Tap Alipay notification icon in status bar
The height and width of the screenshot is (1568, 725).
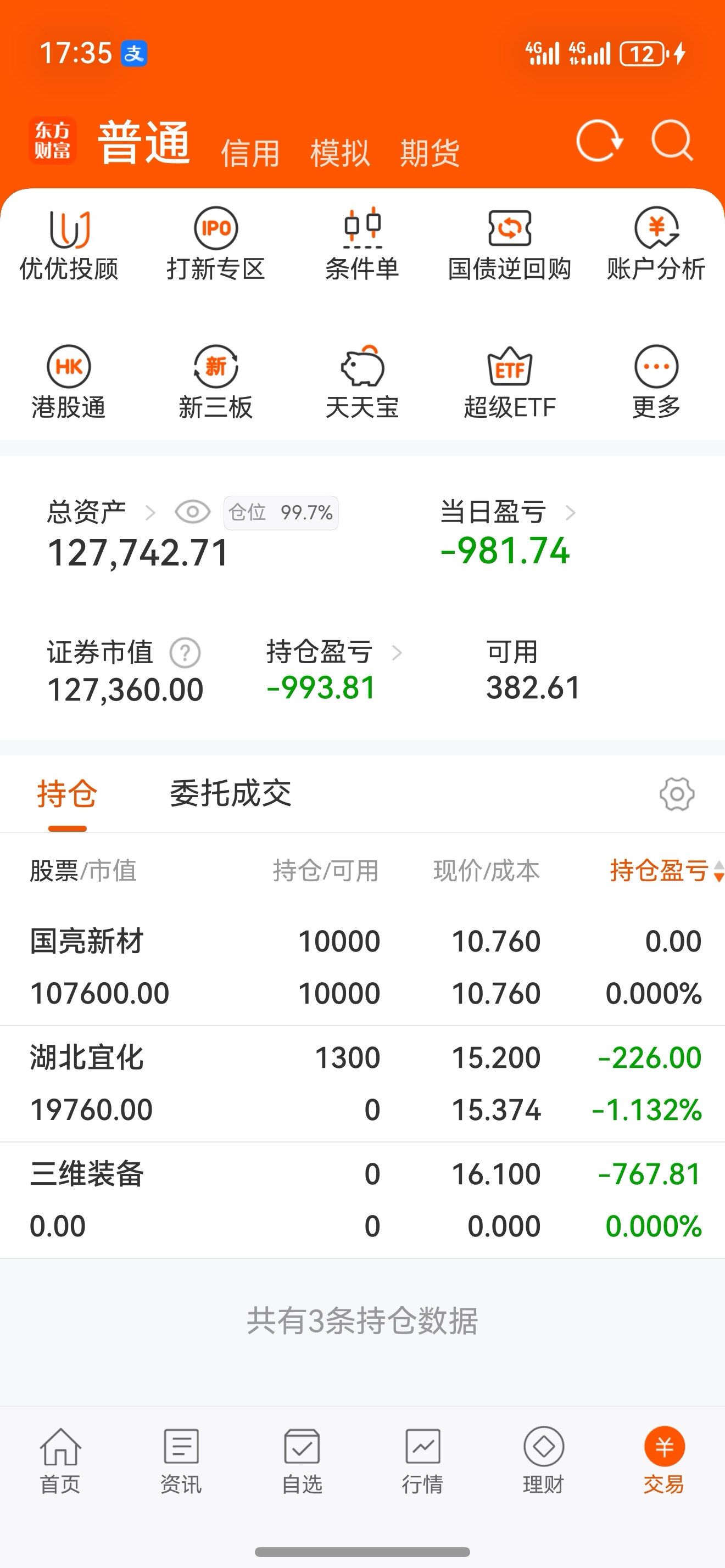point(134,53)
